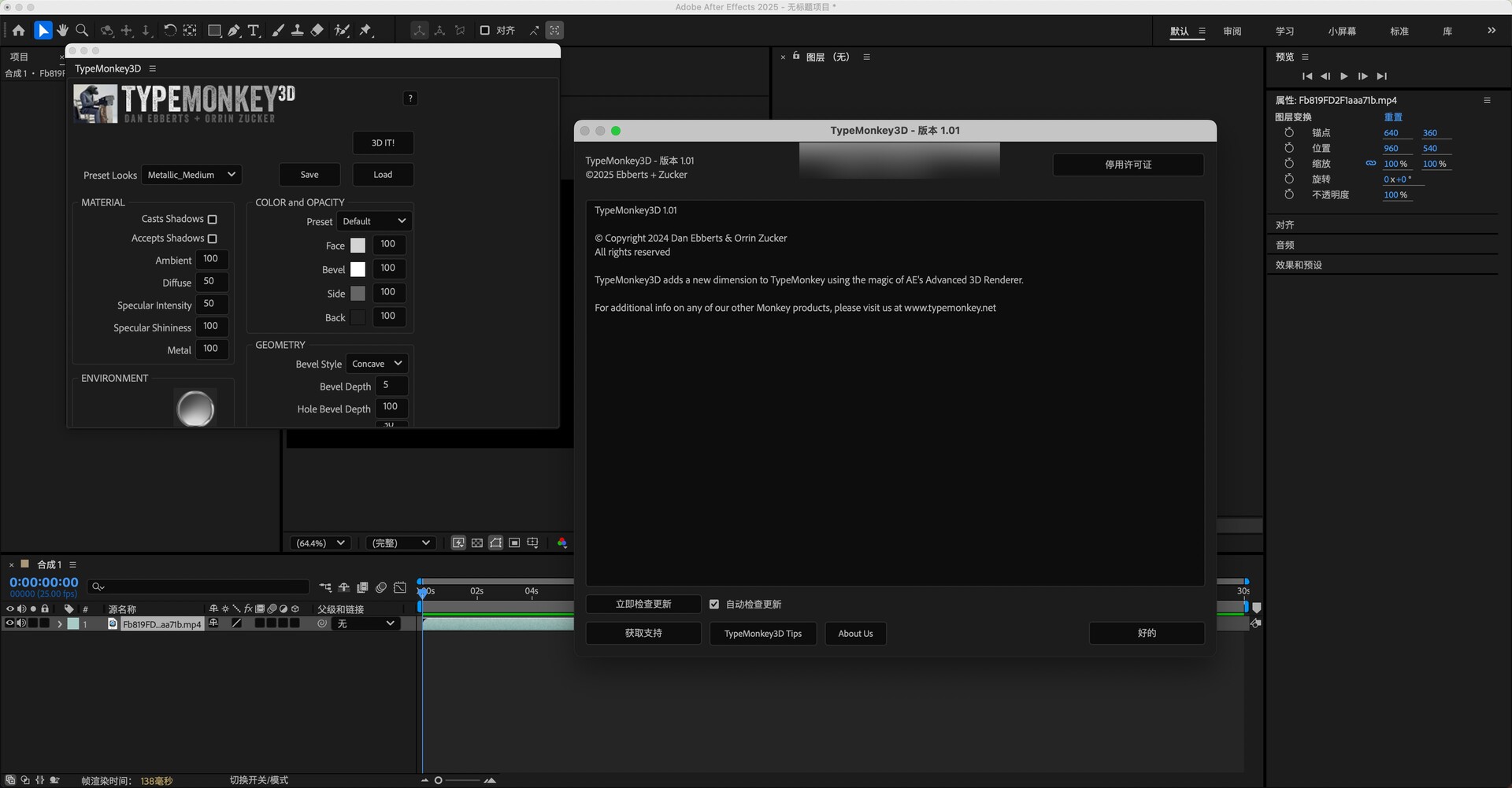Switch to 小屏幕 workspace
This screenshot has width=1512, height=788.
point(1342,31)
